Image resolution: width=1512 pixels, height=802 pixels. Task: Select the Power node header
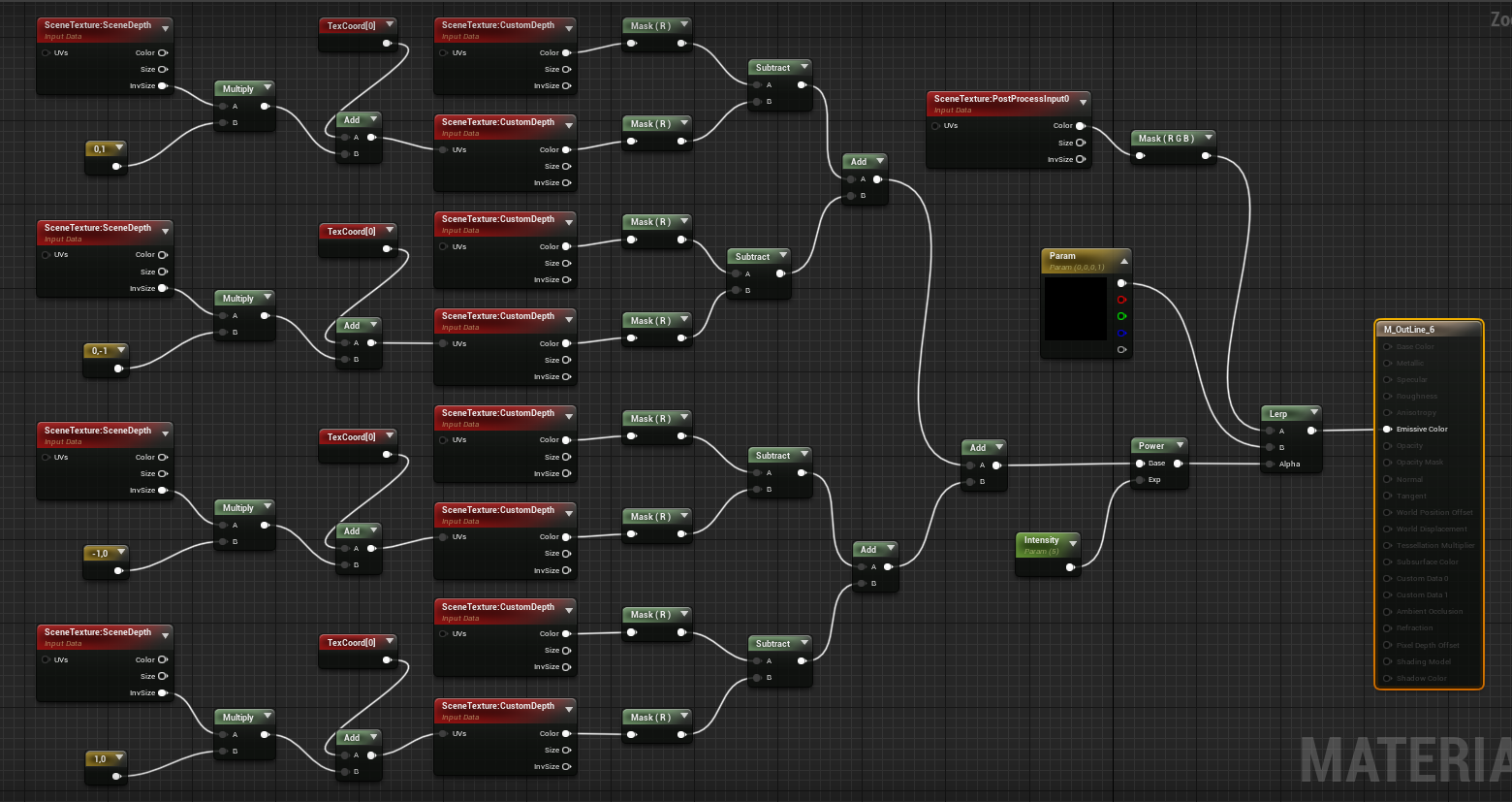[1153, 445]
